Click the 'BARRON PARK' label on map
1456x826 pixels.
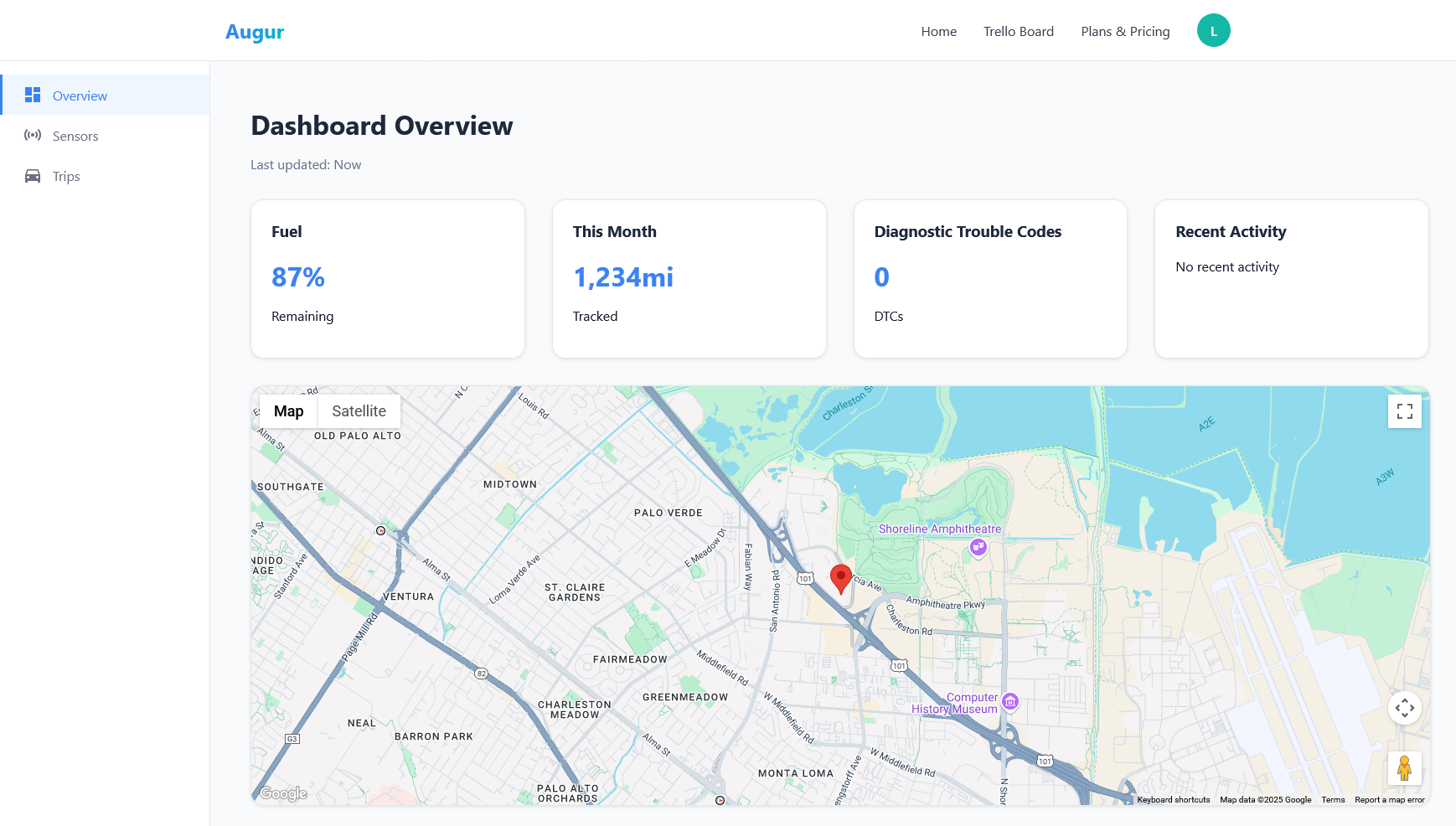[434, 736]
